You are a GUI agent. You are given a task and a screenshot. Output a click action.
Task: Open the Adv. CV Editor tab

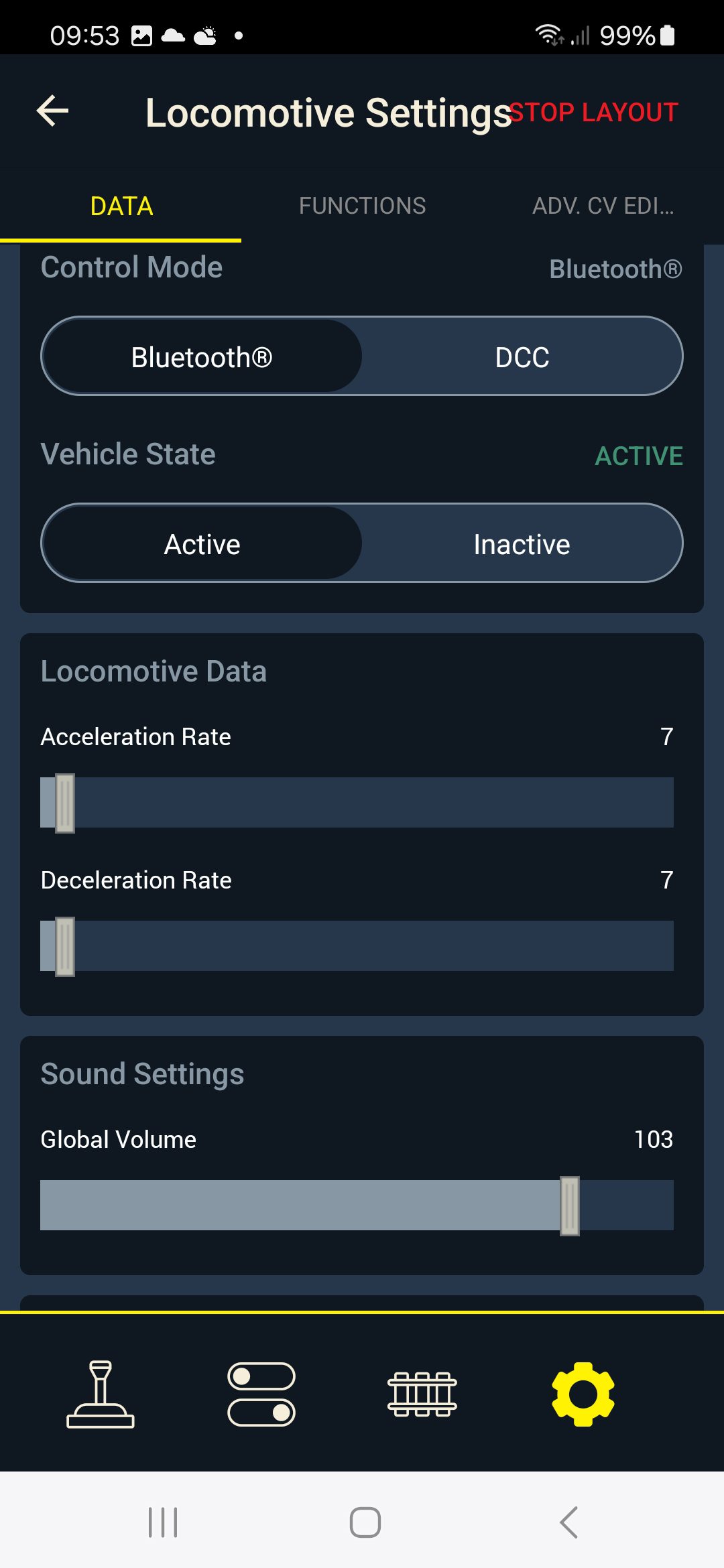coord(603,206)
